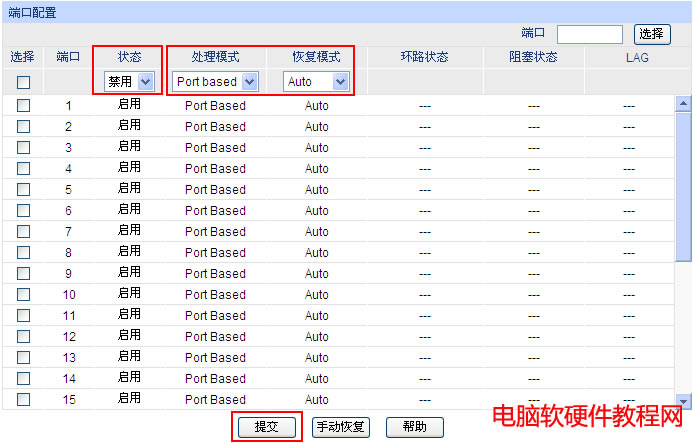This screenshot has height=443, width=693.
Task: Select the checkbox for port 12
Action: point(23,336)
